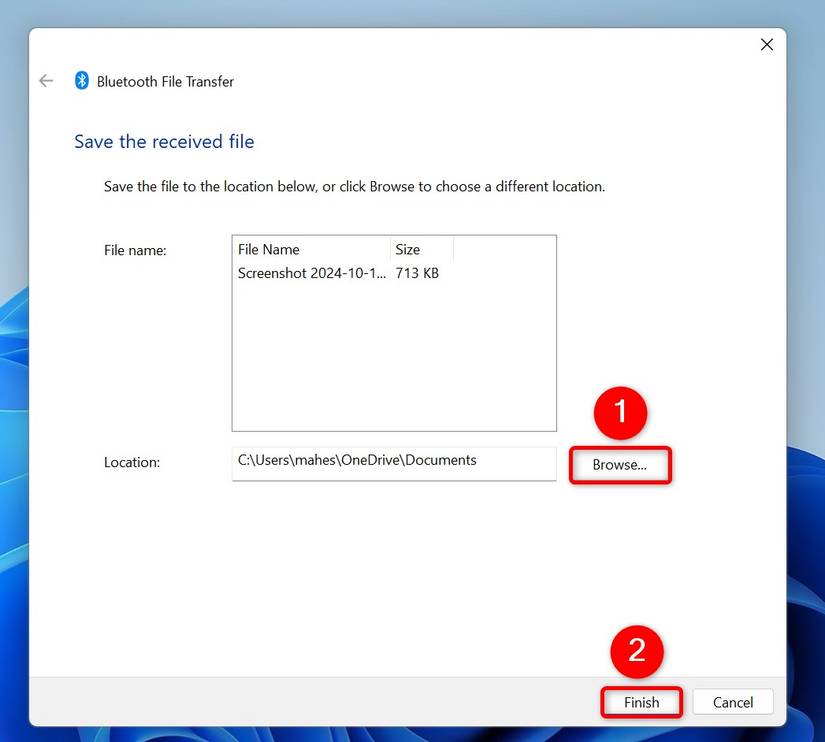The width and height of the screenshot is (825, 742).
Task: Click the Bluetooth File Transfer title text
Action: (x=164, y=81)
